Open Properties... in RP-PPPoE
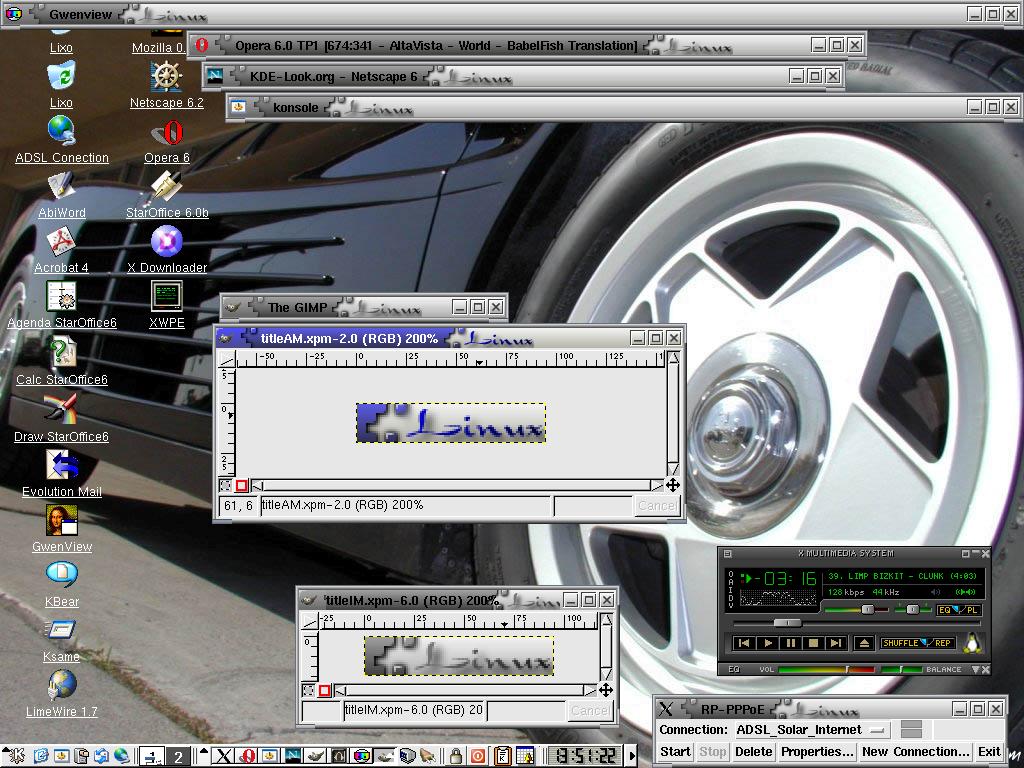The width and height of the screenshot is (1024, 768). click(x=817, y=752)
